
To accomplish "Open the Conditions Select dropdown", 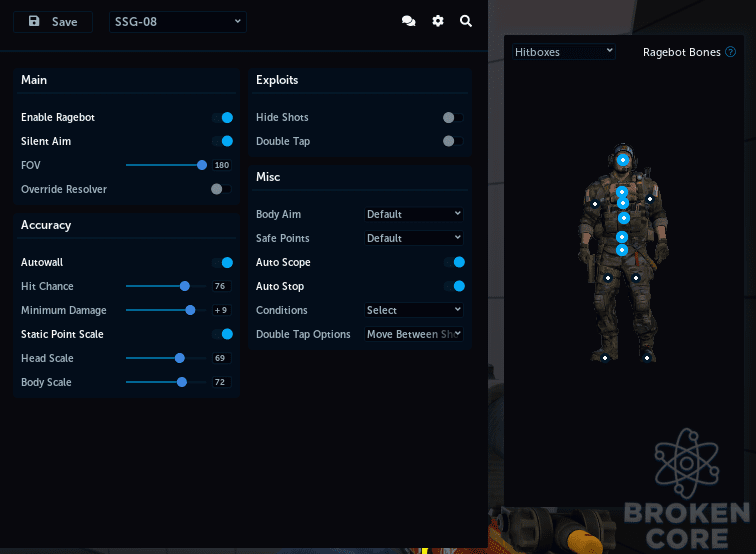I will click(414, 310).
